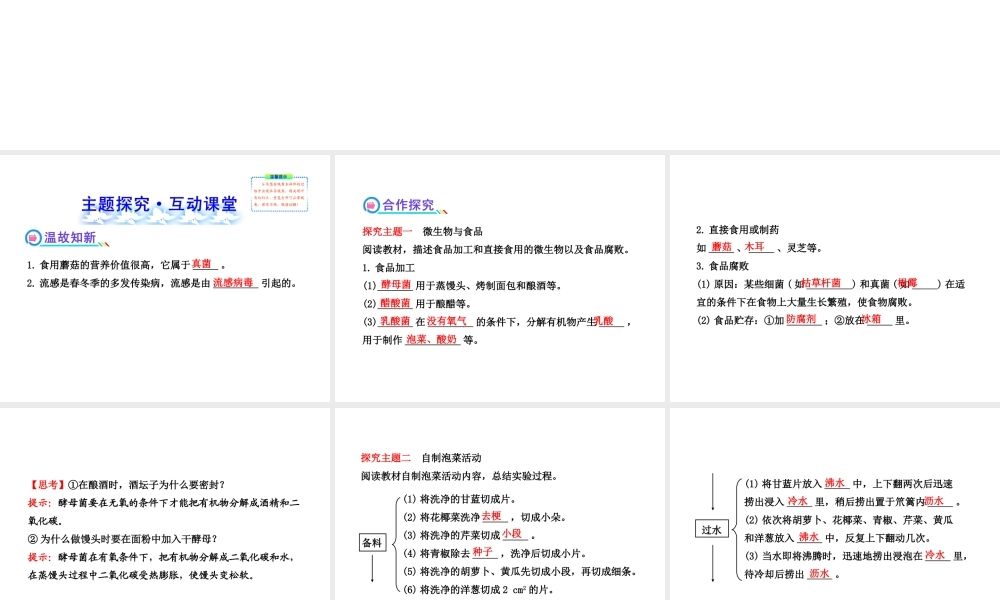Click 冷水 after 捞出浸入
This screenshot has width=1000, height=600.
[797, 501]
